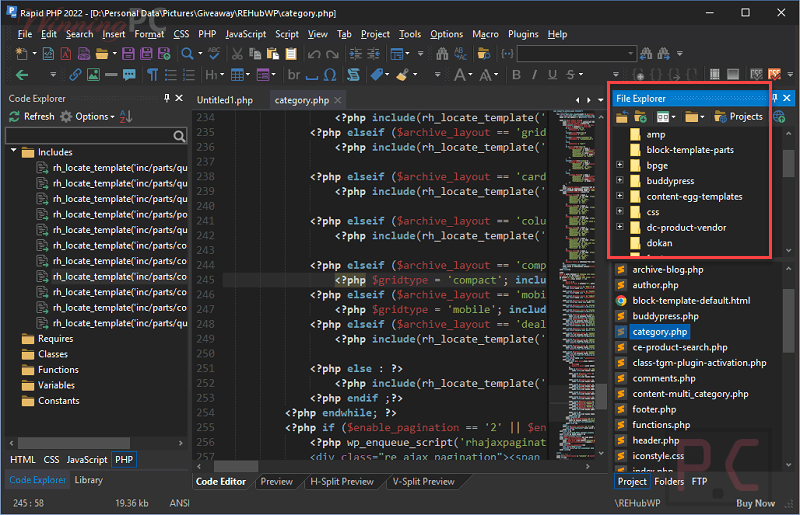Image resolution: width=800 pixels, height=515 pixels.
Task: Redo the last undone edit
Action: point(332,54)
